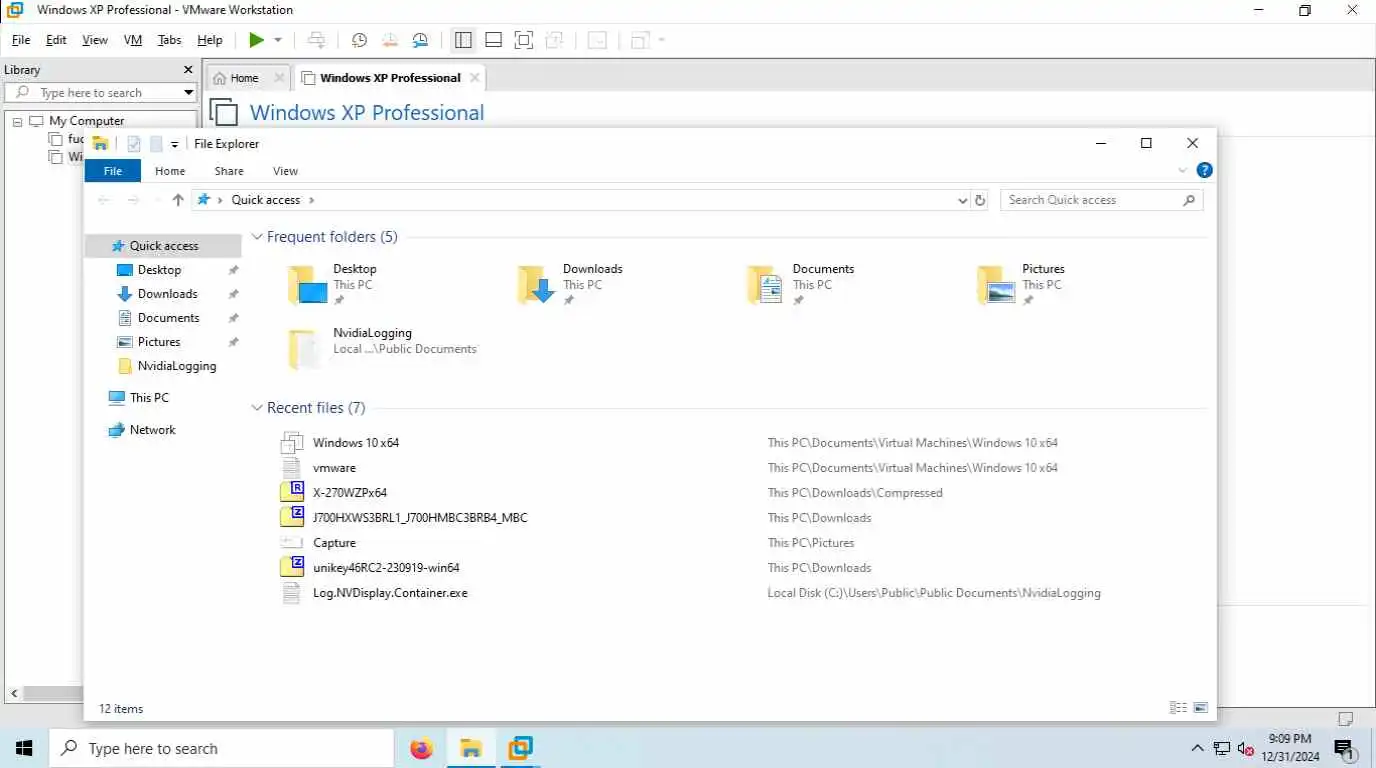The image size is (1376, 768).
Task: Select Network in the navigation pane
Action: (x=152, y=430)
